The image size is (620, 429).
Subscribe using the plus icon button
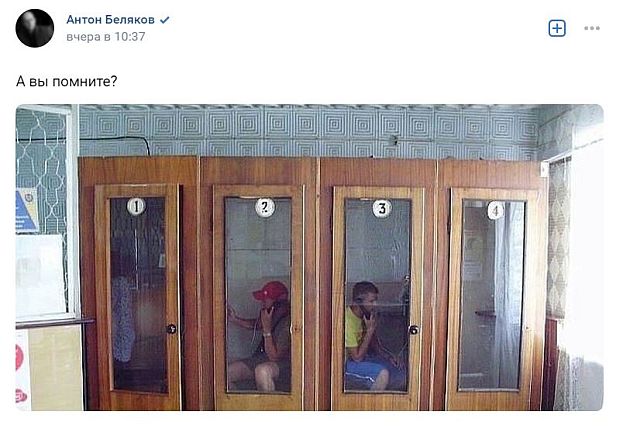point(557,28)
